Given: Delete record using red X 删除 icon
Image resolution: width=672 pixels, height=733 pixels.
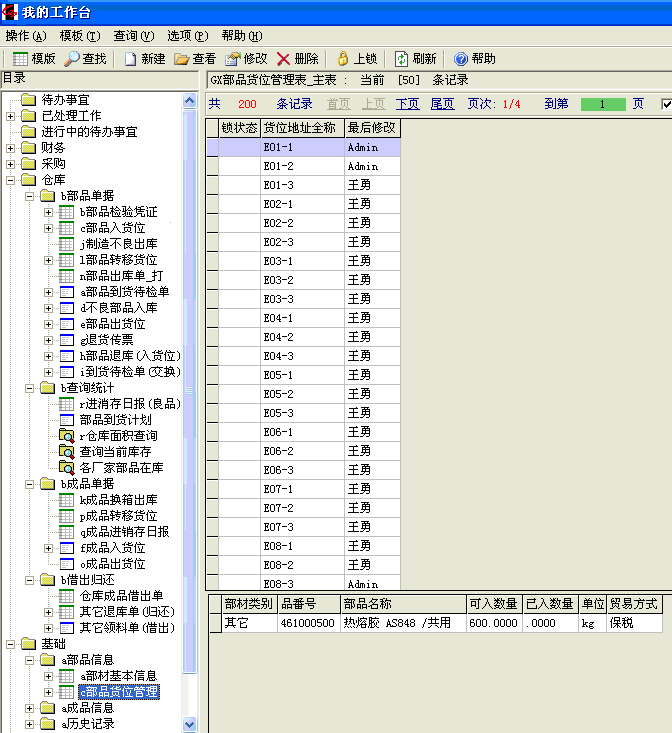Looking at the screenshot, I should point(284,59).
